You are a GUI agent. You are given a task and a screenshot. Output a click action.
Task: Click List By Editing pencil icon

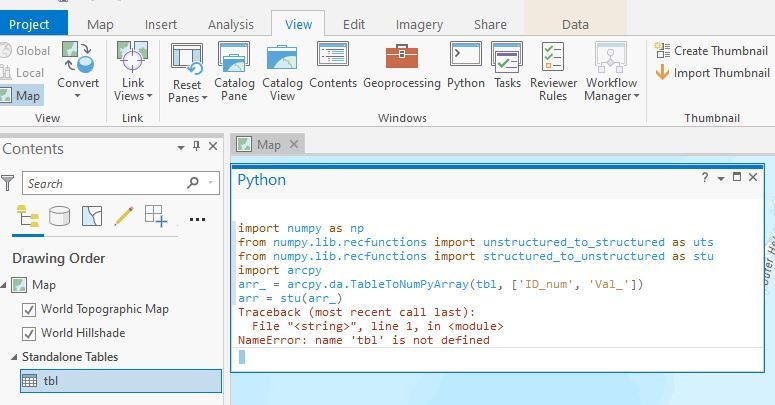click(123, 215)
